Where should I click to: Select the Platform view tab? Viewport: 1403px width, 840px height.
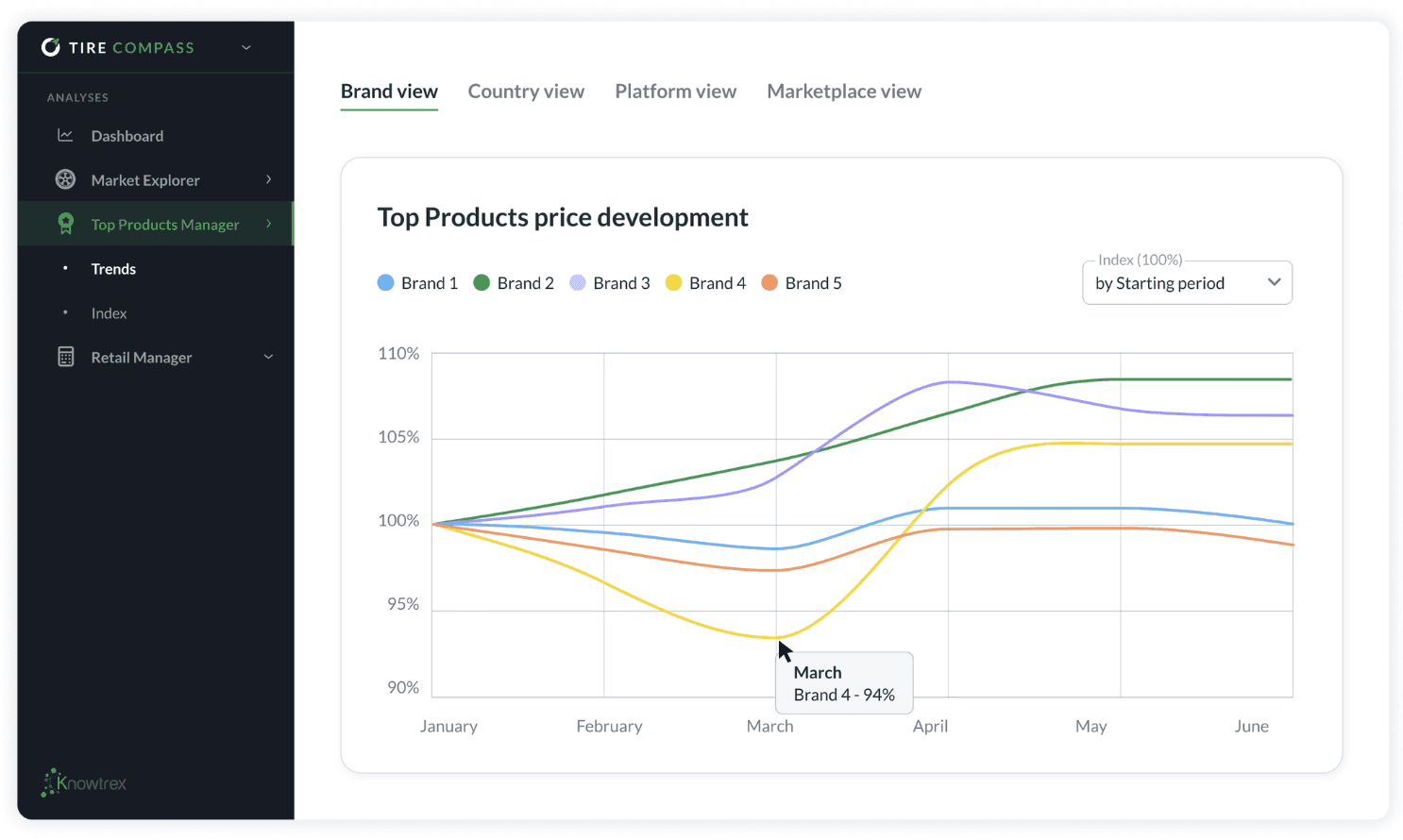[x=676, y=92]
